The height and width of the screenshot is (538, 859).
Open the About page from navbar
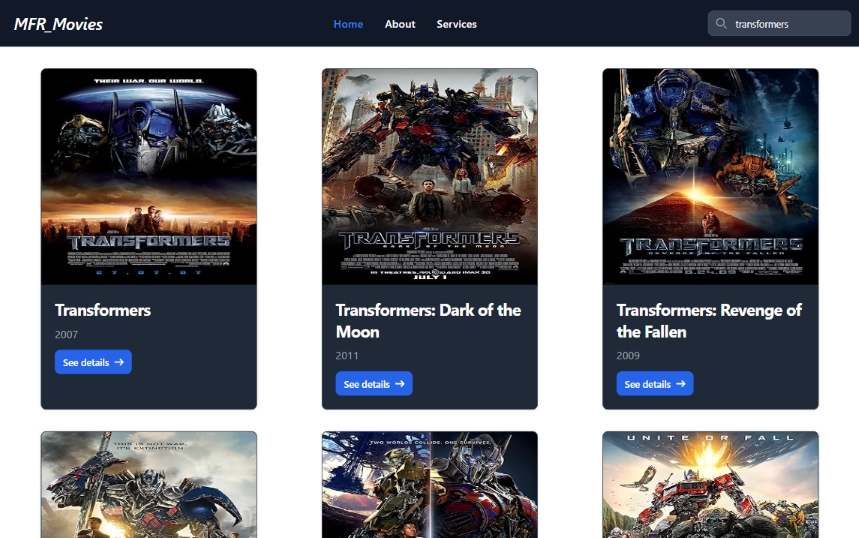point(400,24)
